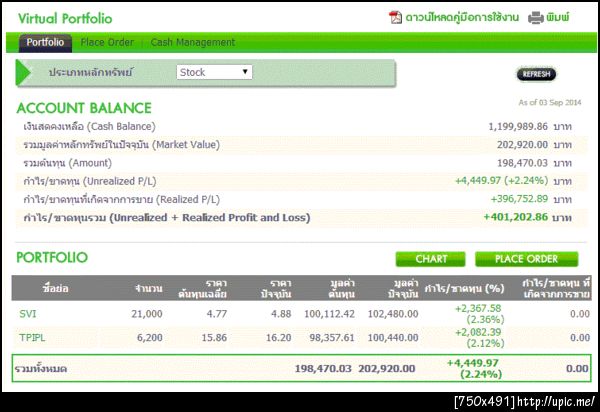Click the PDF manual download icon
Image resolution: width=600 pixels, height=412 pixels.
pos(395,17)
